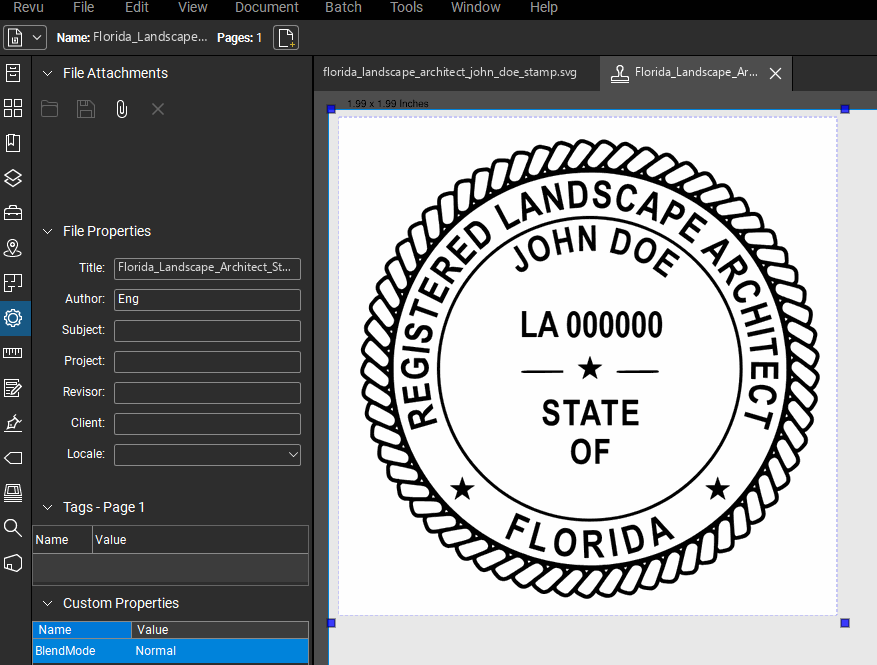Open the 3D Model Tree panel icon
Screen dimensions: 877x665
coord(13,563)
